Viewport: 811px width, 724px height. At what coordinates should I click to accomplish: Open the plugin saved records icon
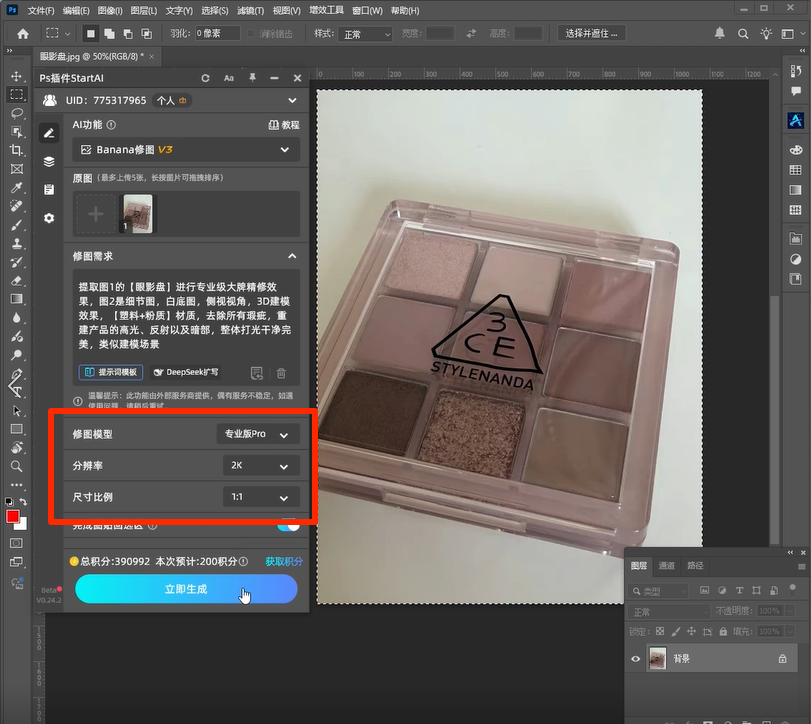49,190
